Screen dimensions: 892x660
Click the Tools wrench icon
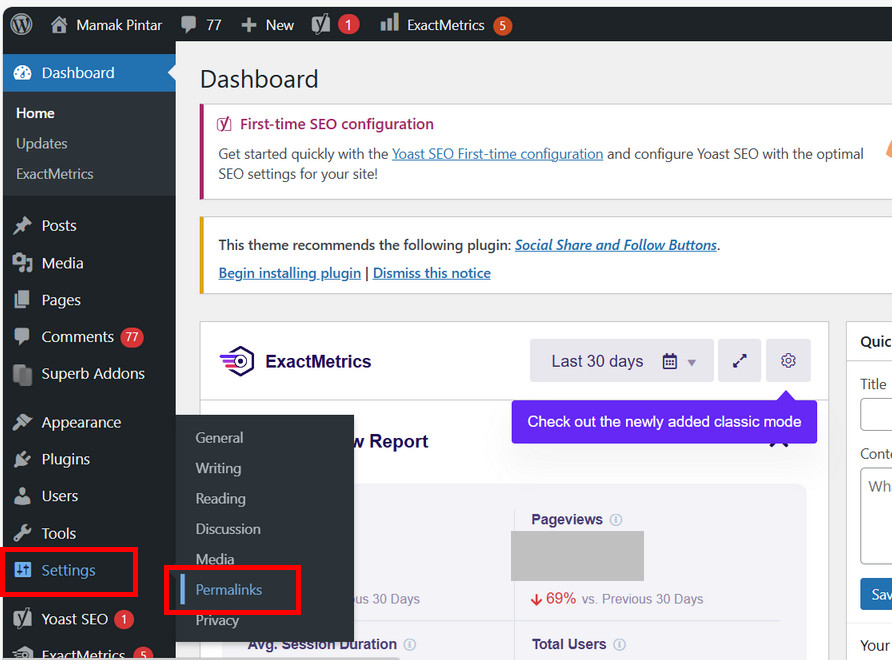point(22,533)
